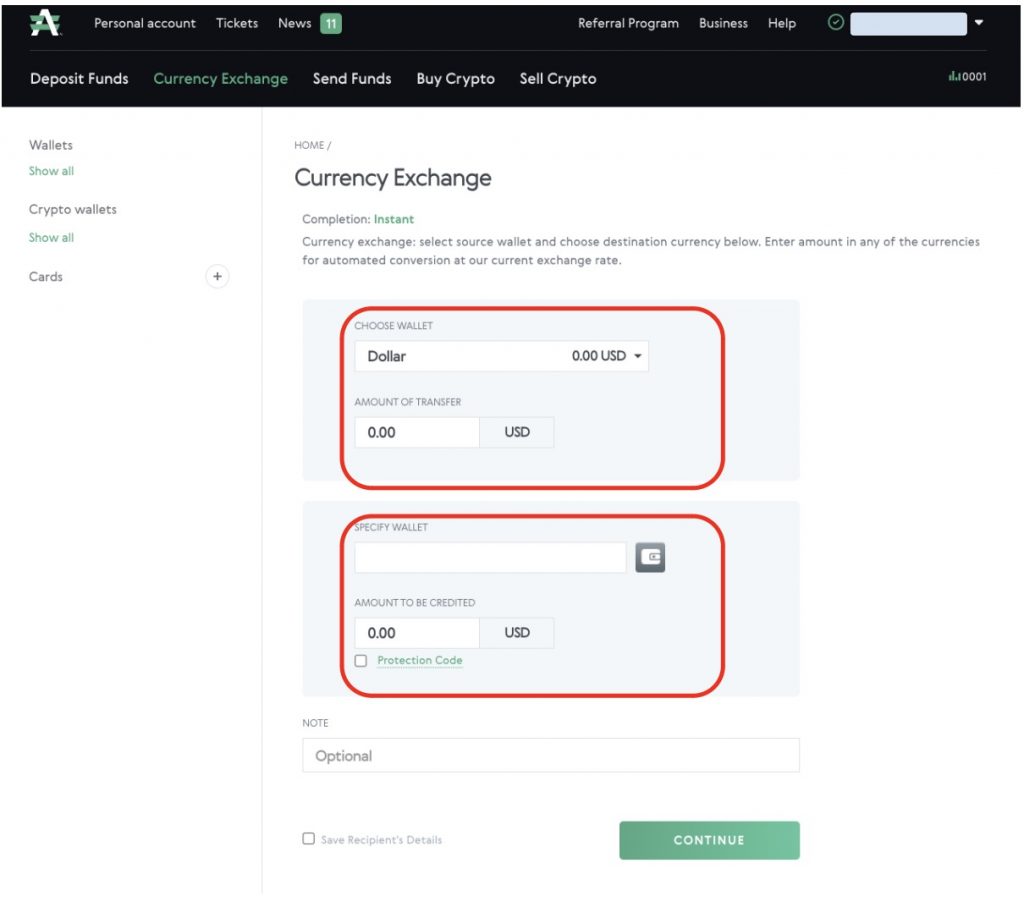
Task: Click the Tickets icon in the header
Action: pyautogui.click(x=236, y=22)
